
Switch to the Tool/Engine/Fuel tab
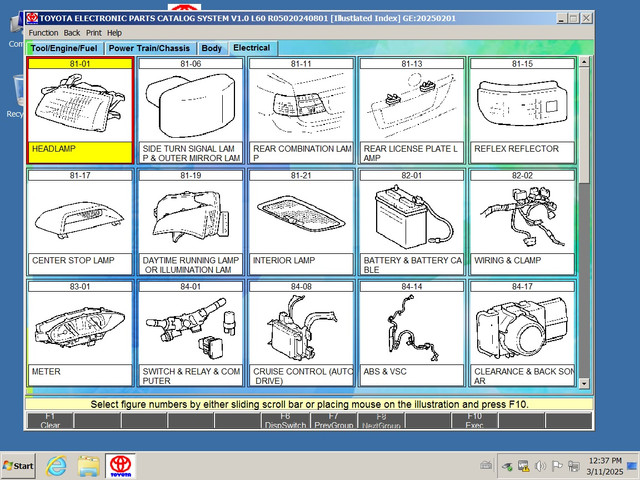pyautogui.click(x=64, y=48)
